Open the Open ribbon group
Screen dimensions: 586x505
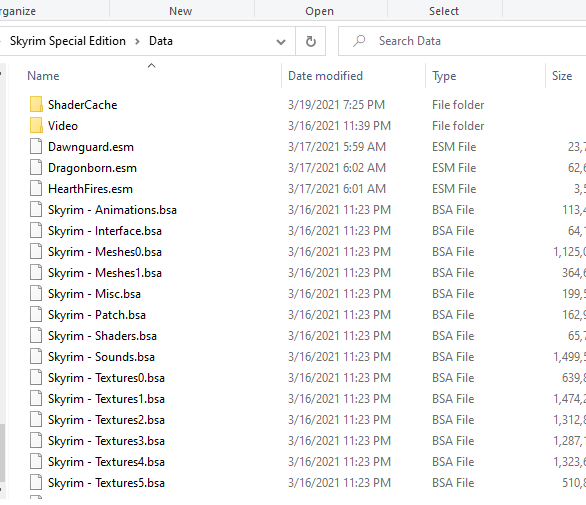tap(319, 11)
